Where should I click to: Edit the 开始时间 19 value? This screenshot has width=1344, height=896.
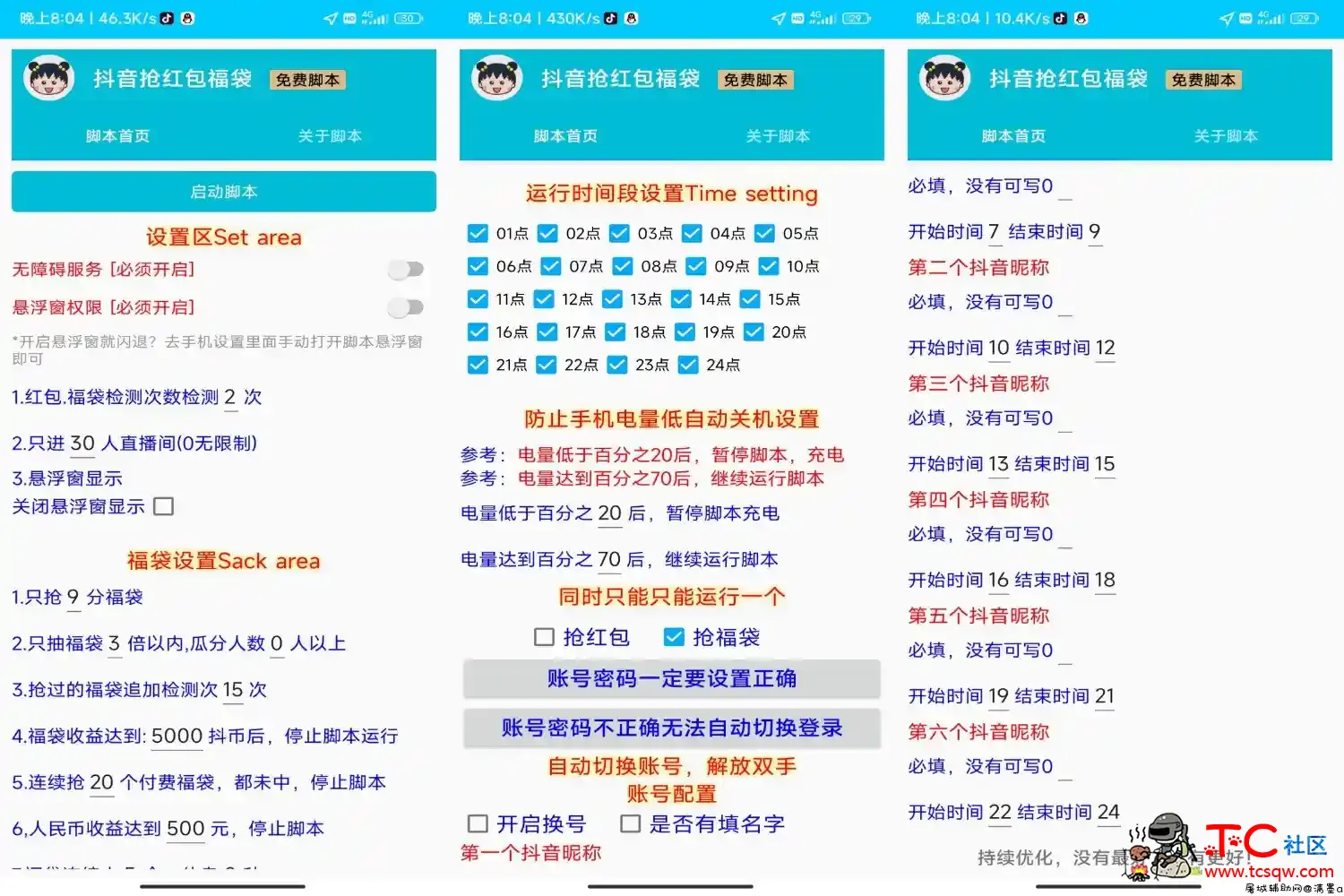(x=999, y=697)
